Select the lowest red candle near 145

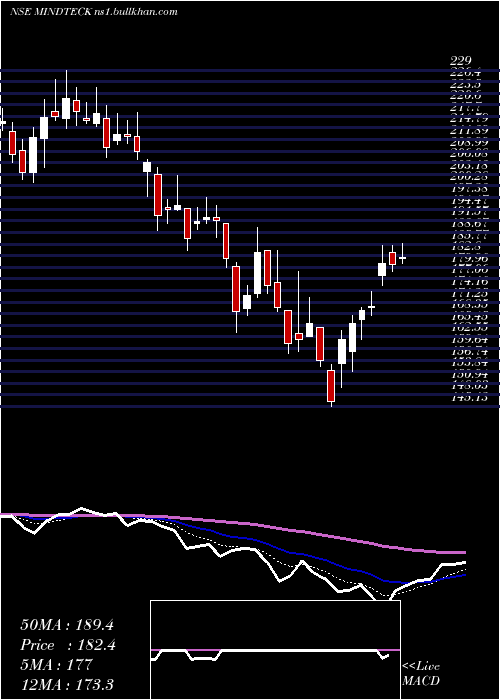(331, 385)
